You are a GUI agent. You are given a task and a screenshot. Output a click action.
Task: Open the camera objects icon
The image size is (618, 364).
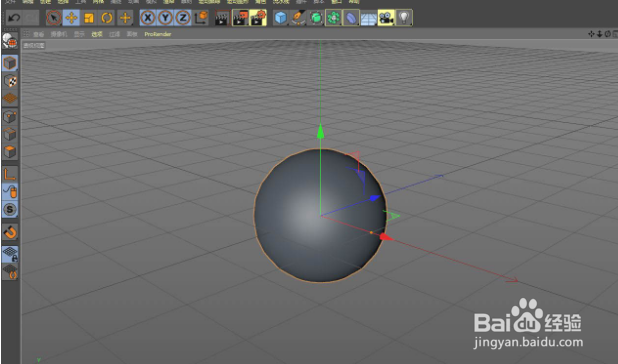coord(386,18)
